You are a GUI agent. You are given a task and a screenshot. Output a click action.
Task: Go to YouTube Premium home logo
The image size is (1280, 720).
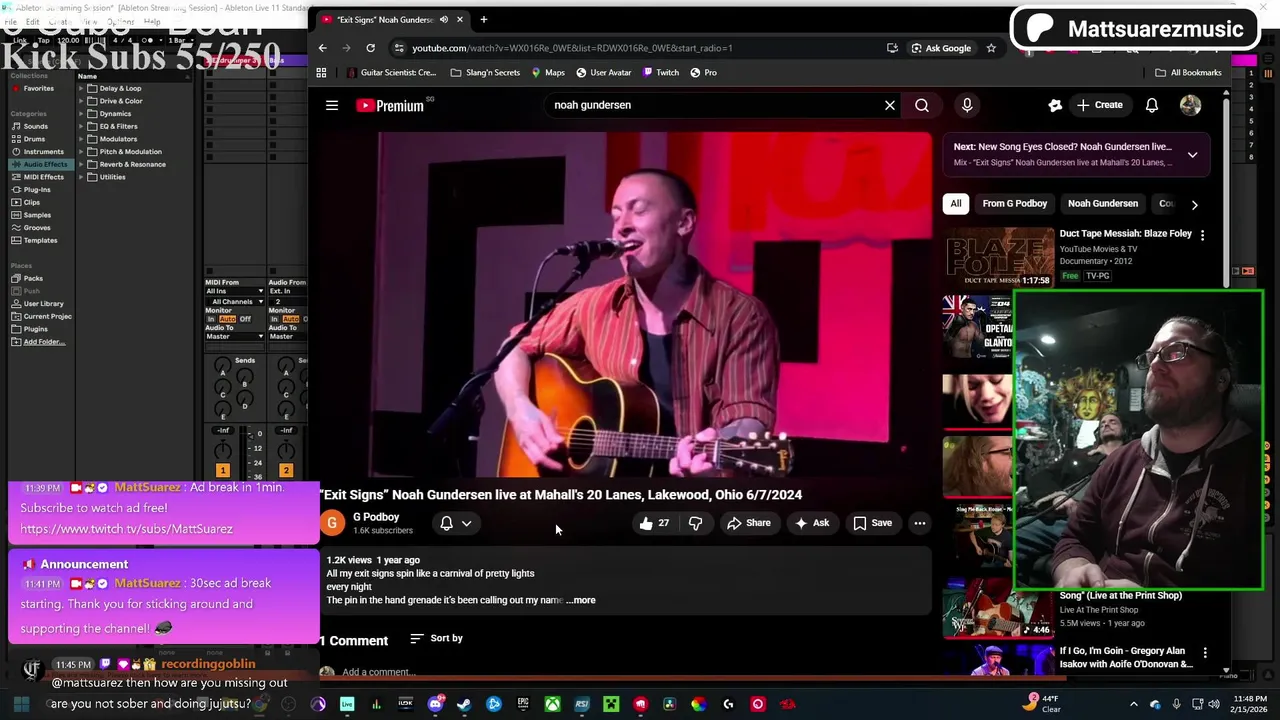coord(390,105)
